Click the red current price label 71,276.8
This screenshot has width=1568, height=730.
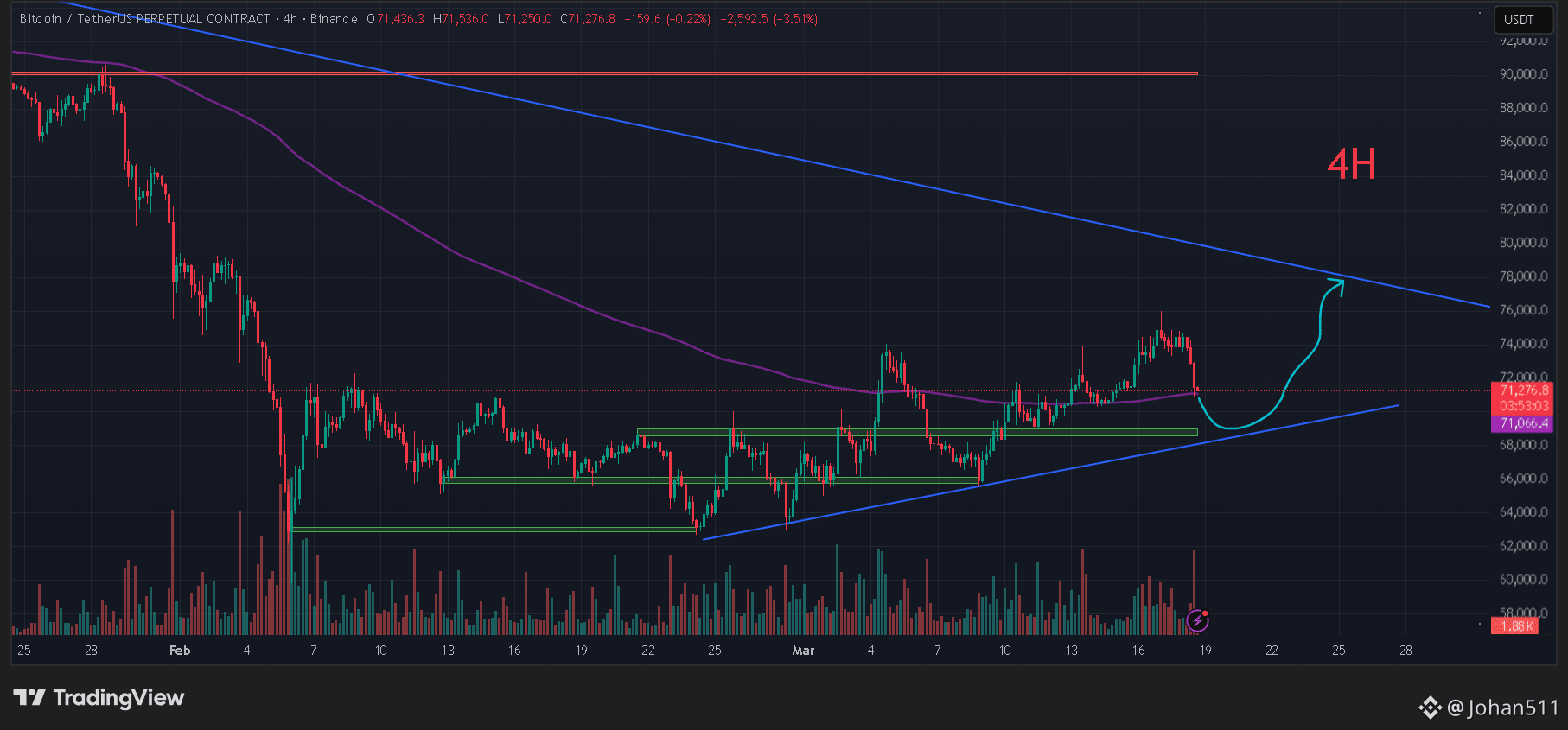(1524, 390)
